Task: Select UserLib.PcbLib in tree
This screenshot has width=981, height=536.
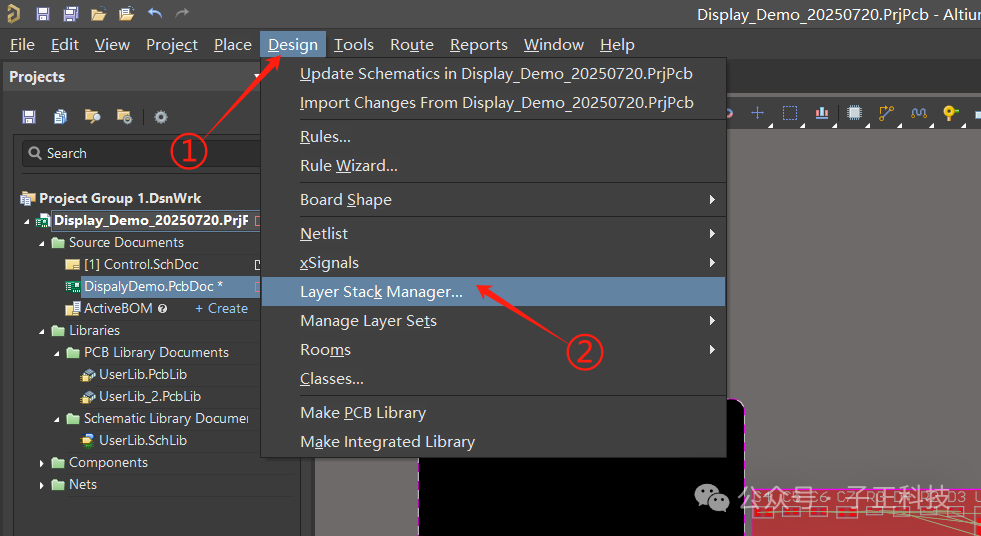Action: coord(143,375)
